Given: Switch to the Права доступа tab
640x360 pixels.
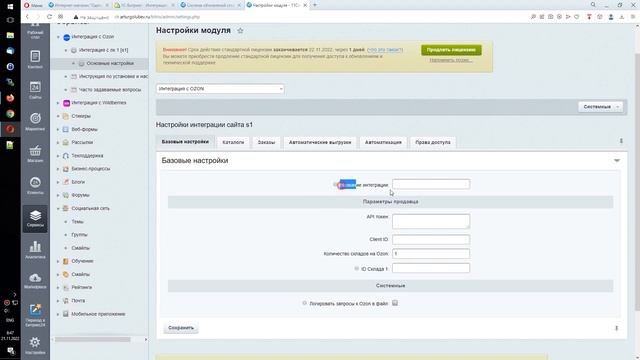Looking at the screenshot, I should [x=433, y=142].
